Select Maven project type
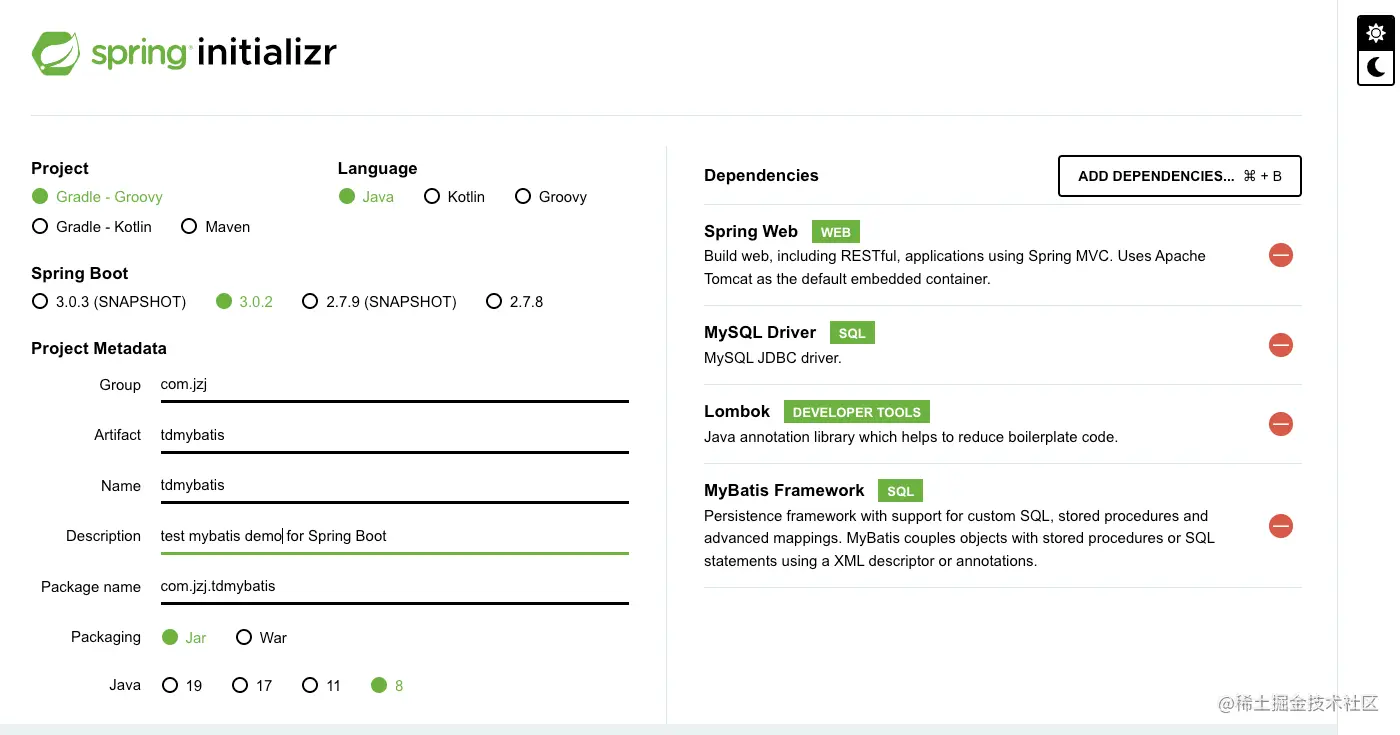 tap(189, 227)
